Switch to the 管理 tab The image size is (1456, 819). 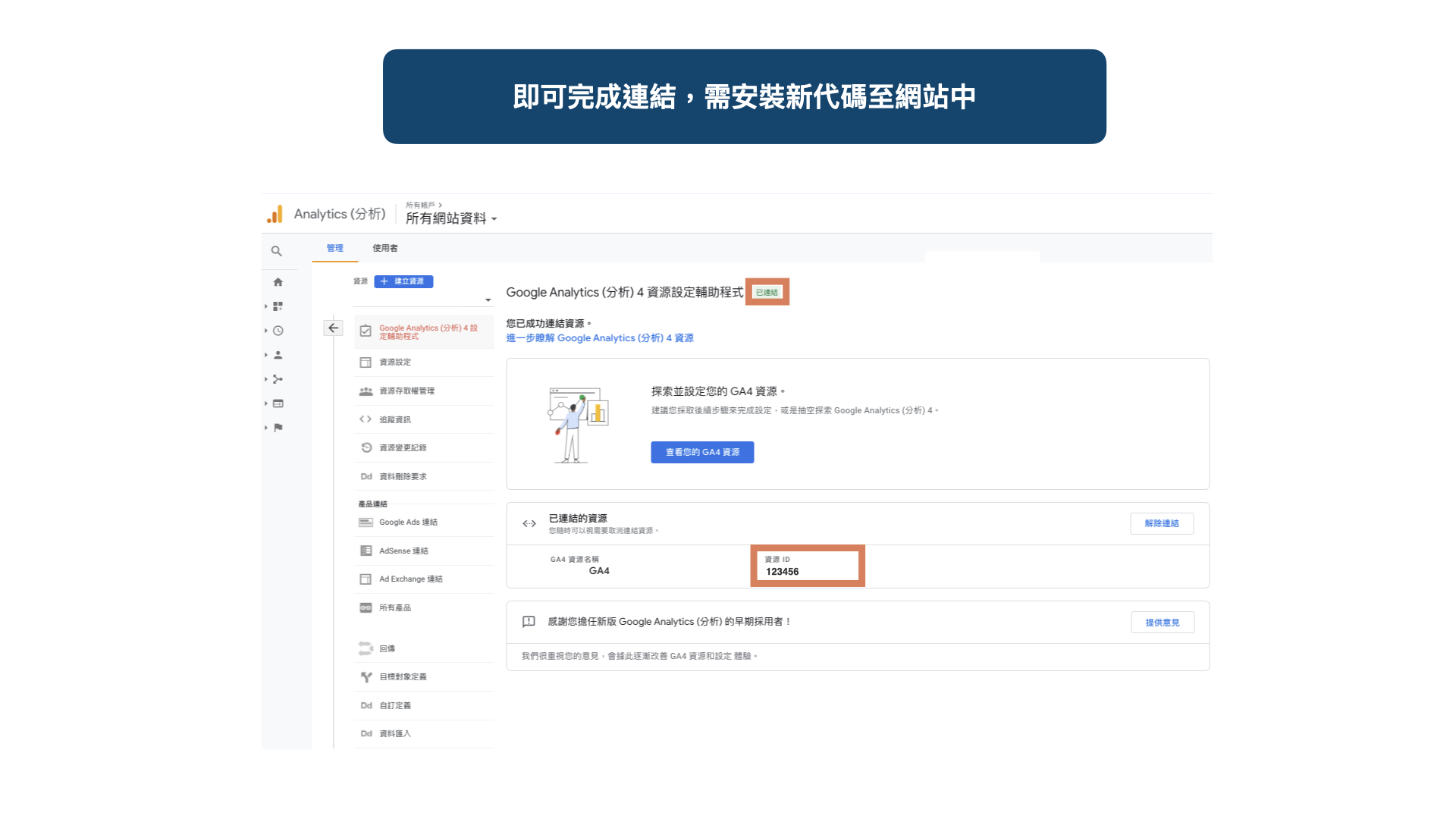335,248
